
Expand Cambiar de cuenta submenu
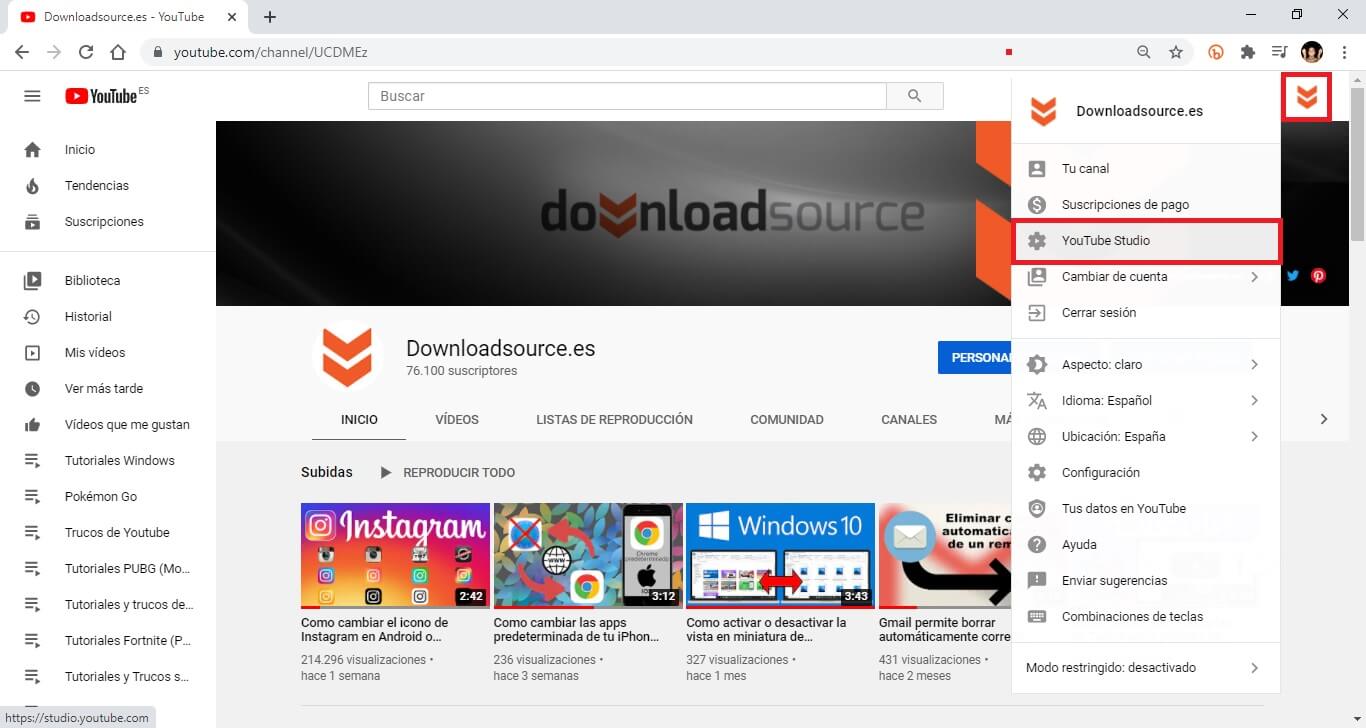[x=1146, y=277]
